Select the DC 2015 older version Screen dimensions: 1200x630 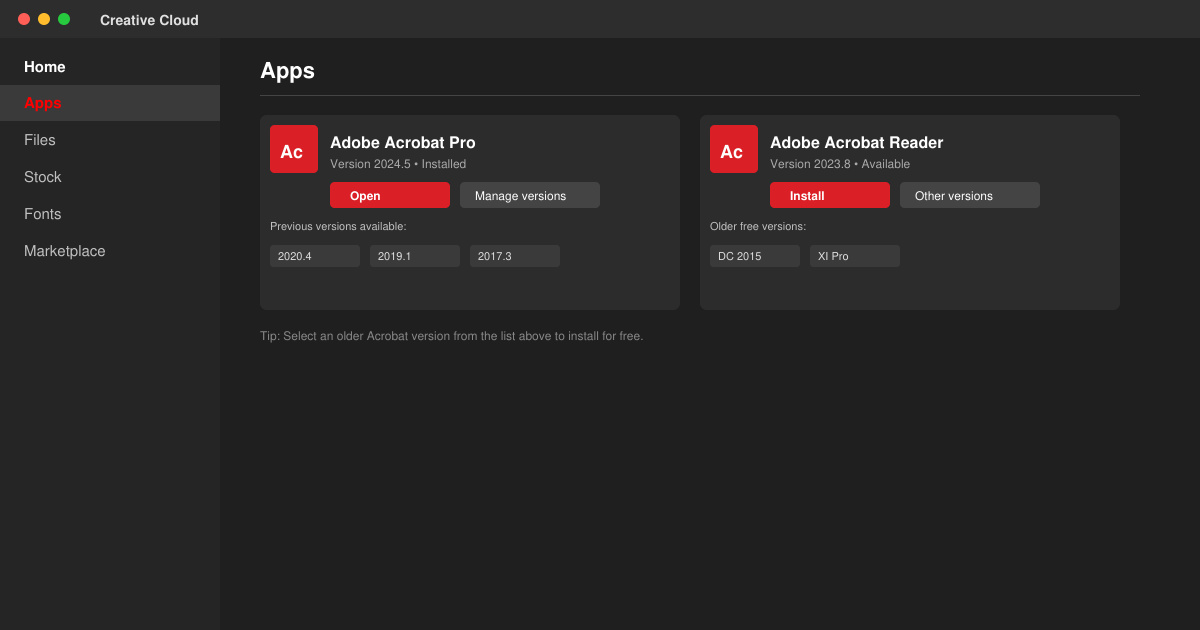tap(755, 256)
